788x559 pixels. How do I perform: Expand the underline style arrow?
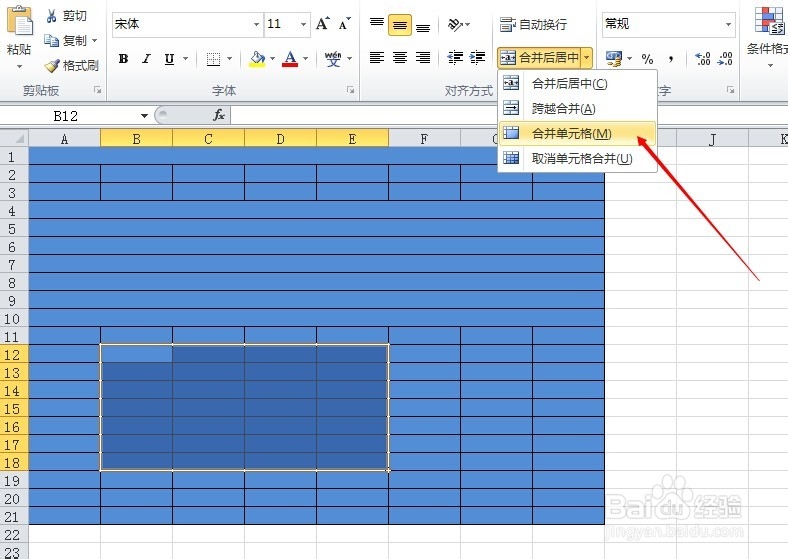point(185,59)
